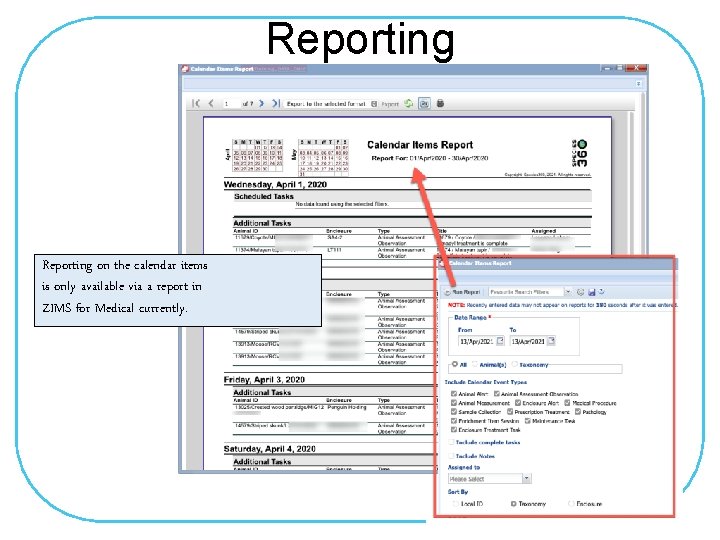720x540 pixels.
Task: Select the Animal(s) radio button
Action: 475,364
